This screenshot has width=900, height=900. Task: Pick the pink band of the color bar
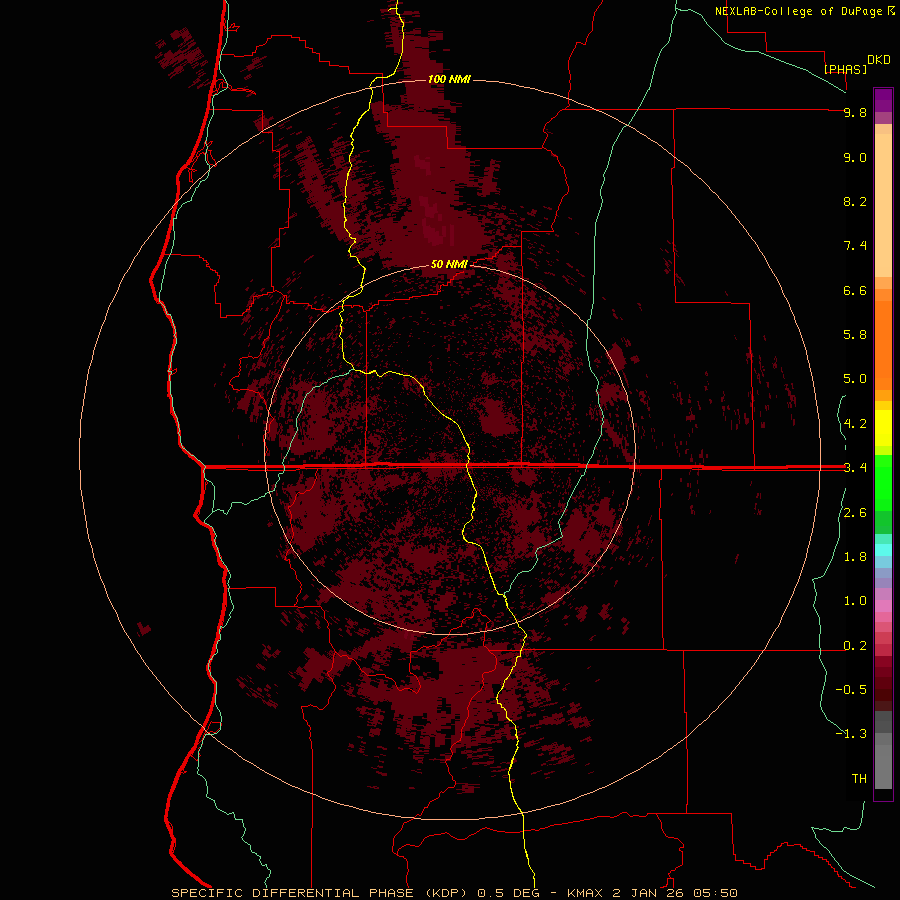(x=883, y=606)
